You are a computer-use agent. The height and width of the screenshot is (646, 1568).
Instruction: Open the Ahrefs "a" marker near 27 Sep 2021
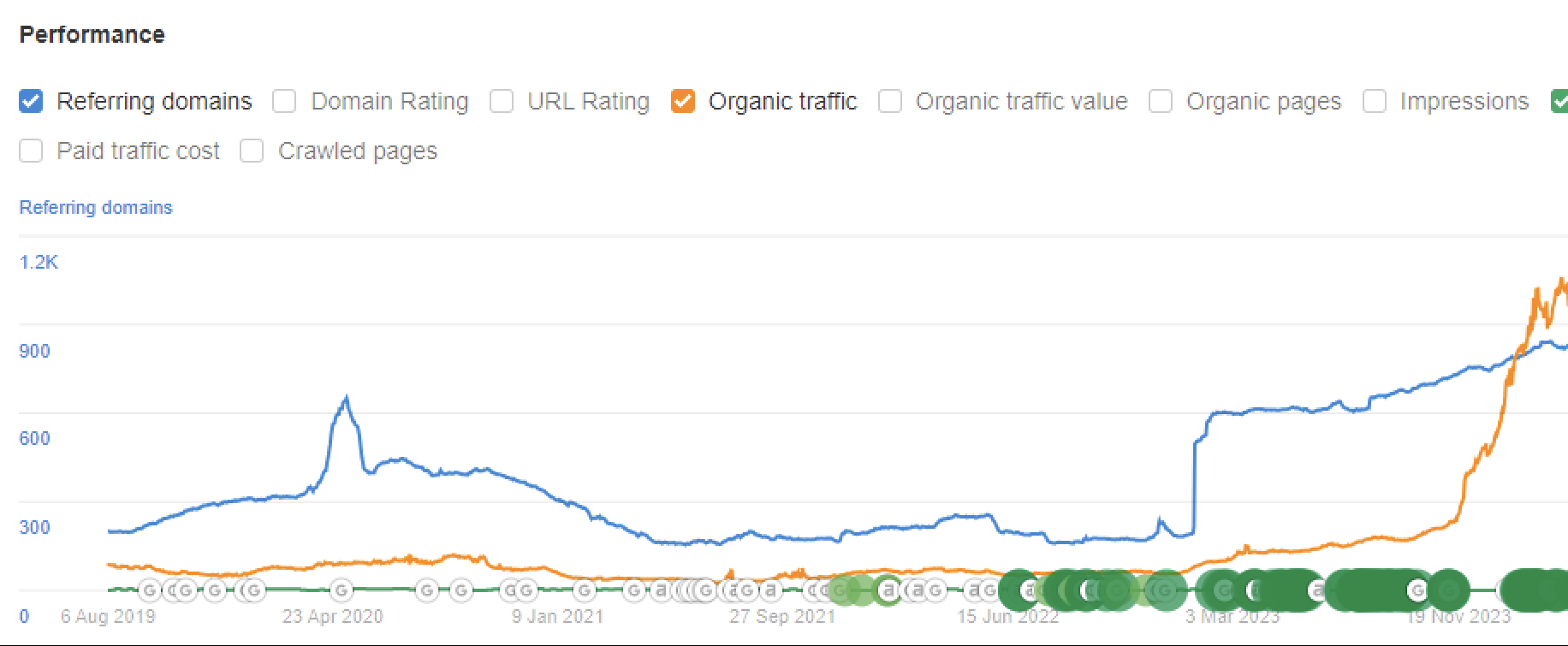tap(770, 590)
